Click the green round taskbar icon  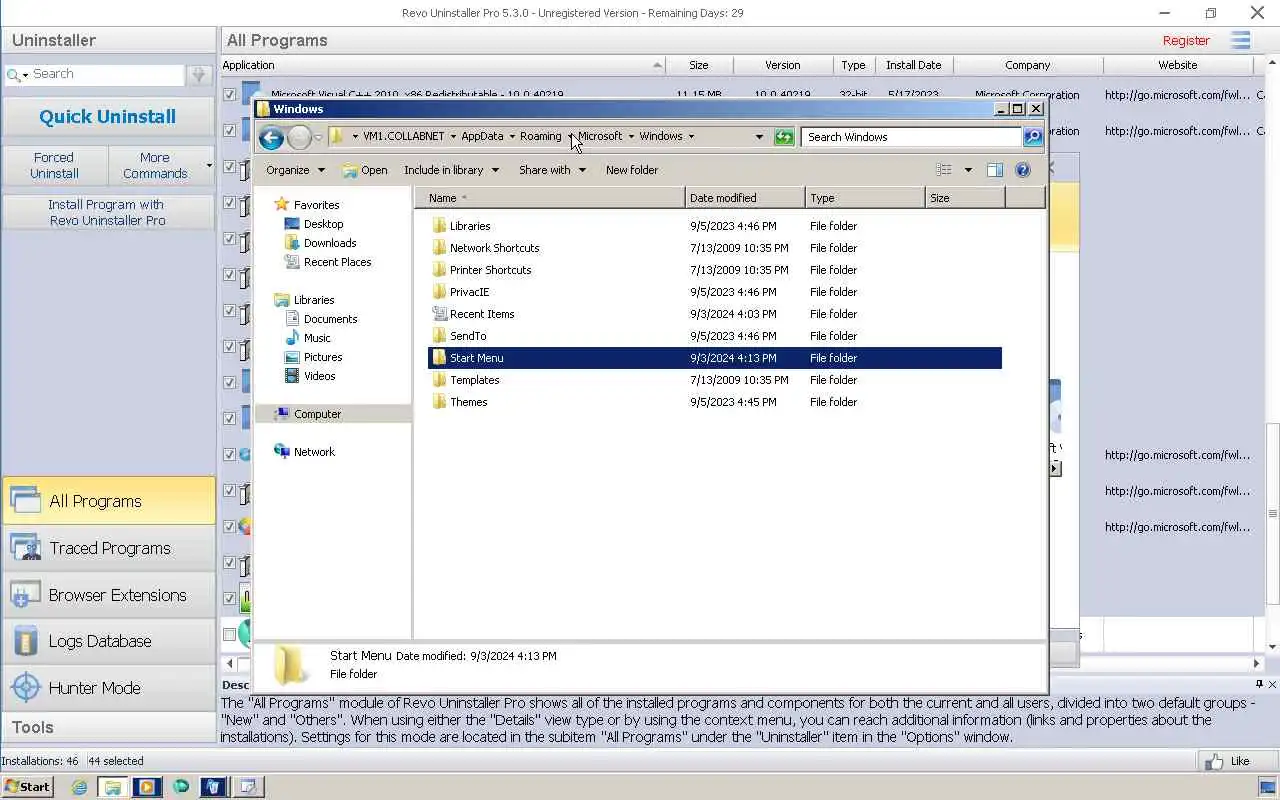pyautogui.click(x=181, y=787)
